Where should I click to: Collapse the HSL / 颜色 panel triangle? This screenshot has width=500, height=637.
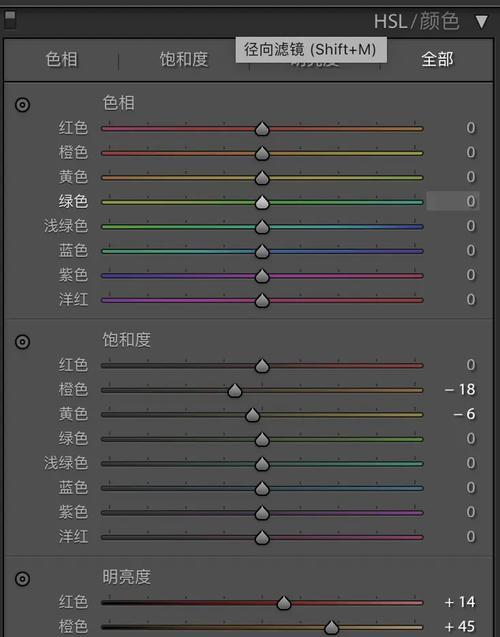coord(481,22)
